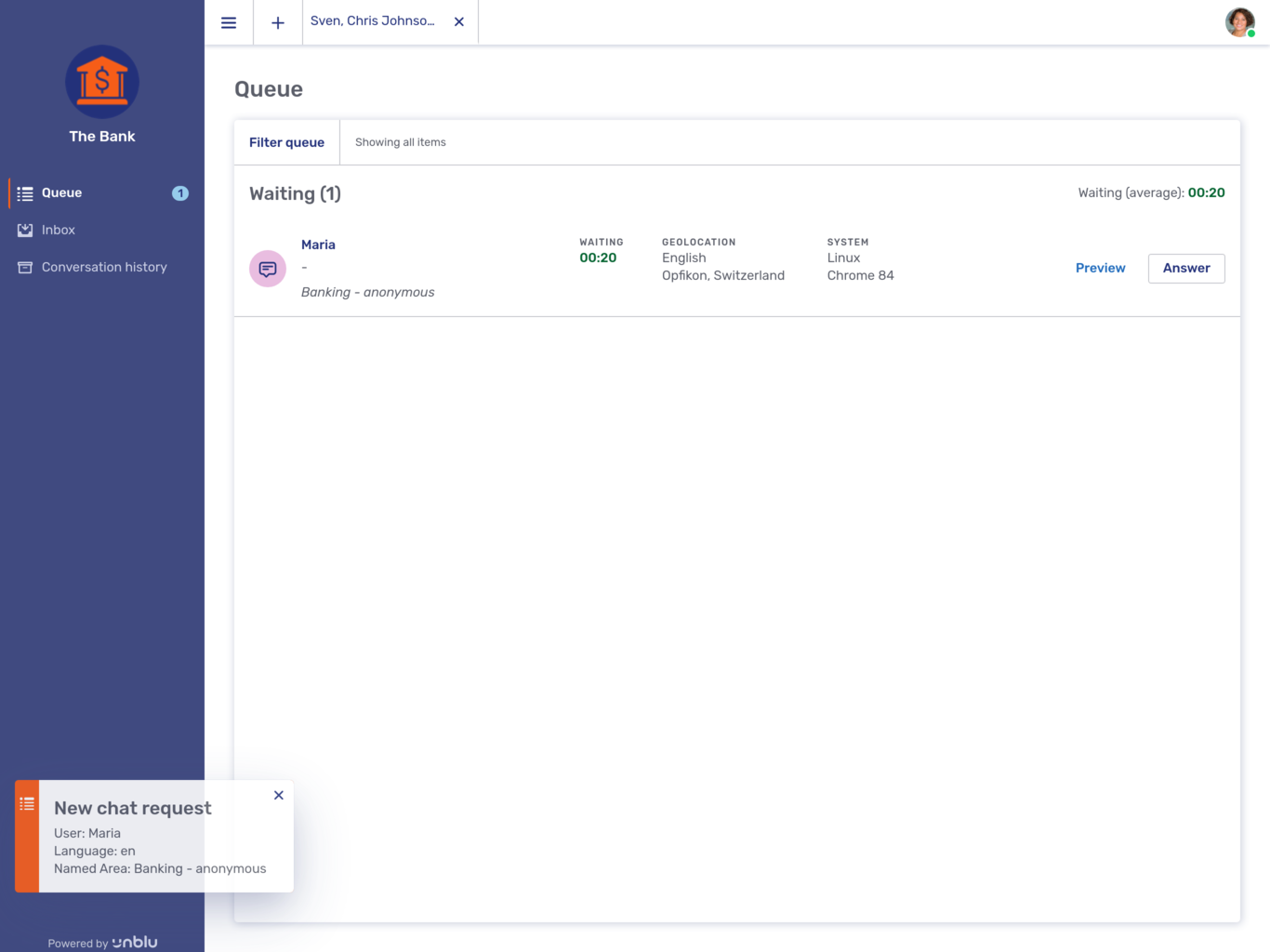Switch to the Sven, Chris Johnson tab
Viewport: 1270px width, 952px height.
point(373,21)
